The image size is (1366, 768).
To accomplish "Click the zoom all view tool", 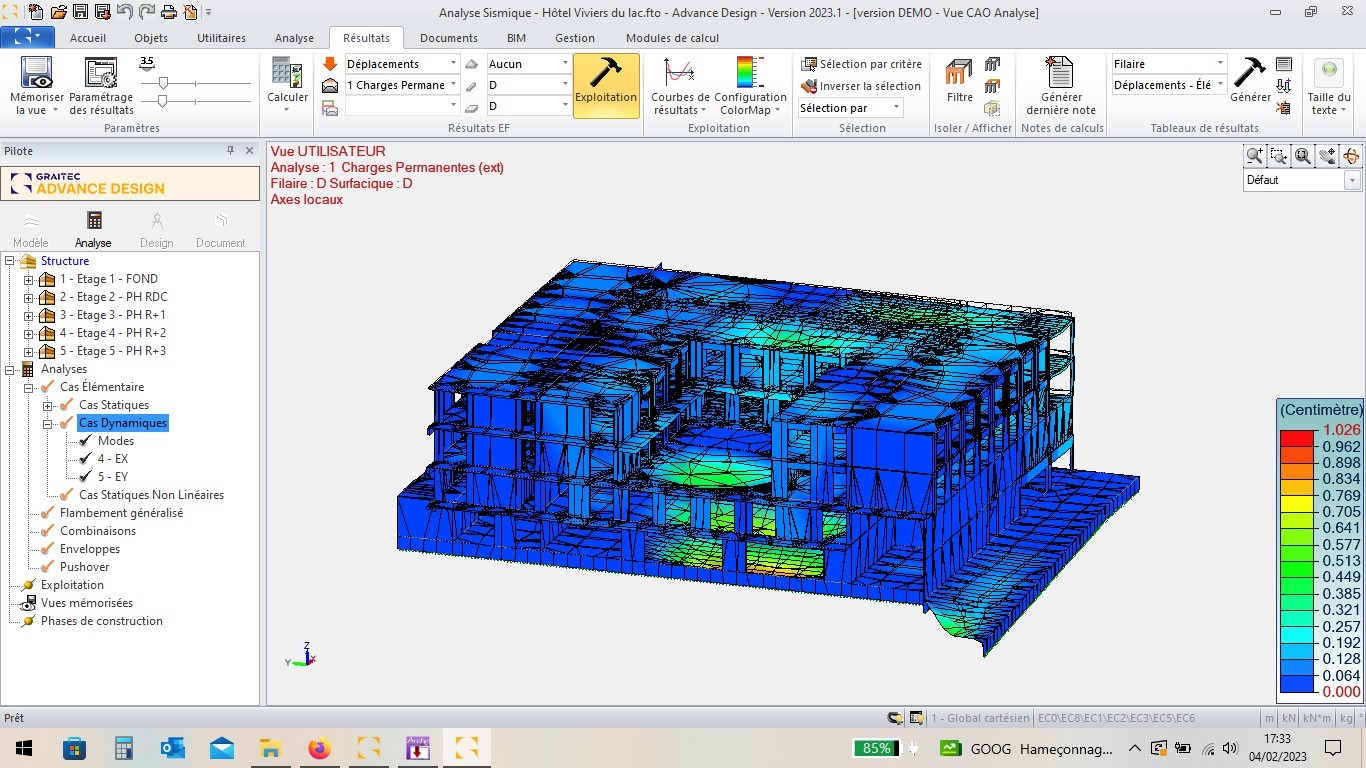I will click(1303, 155).
